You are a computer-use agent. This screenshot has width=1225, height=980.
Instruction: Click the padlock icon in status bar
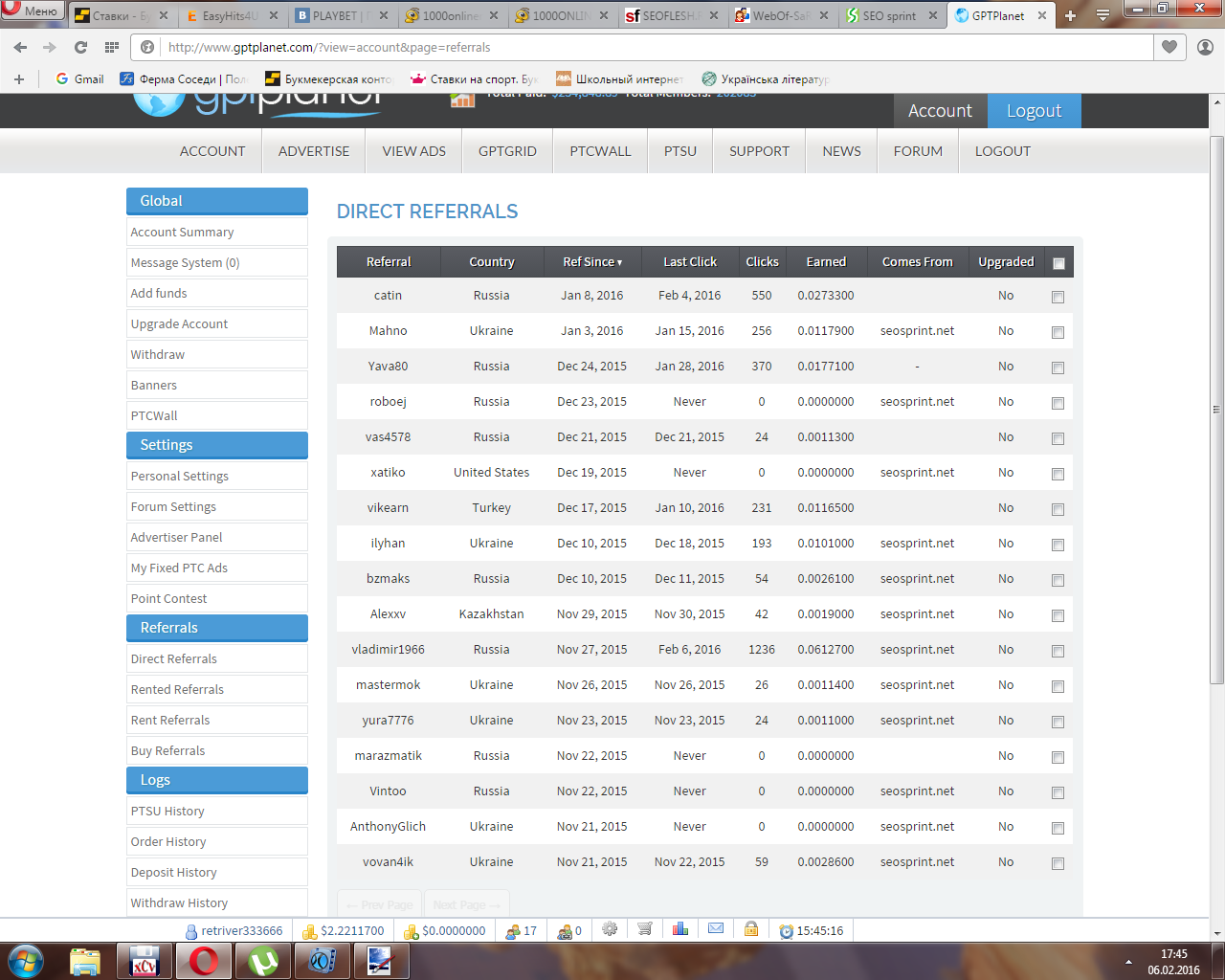[751, 928]
